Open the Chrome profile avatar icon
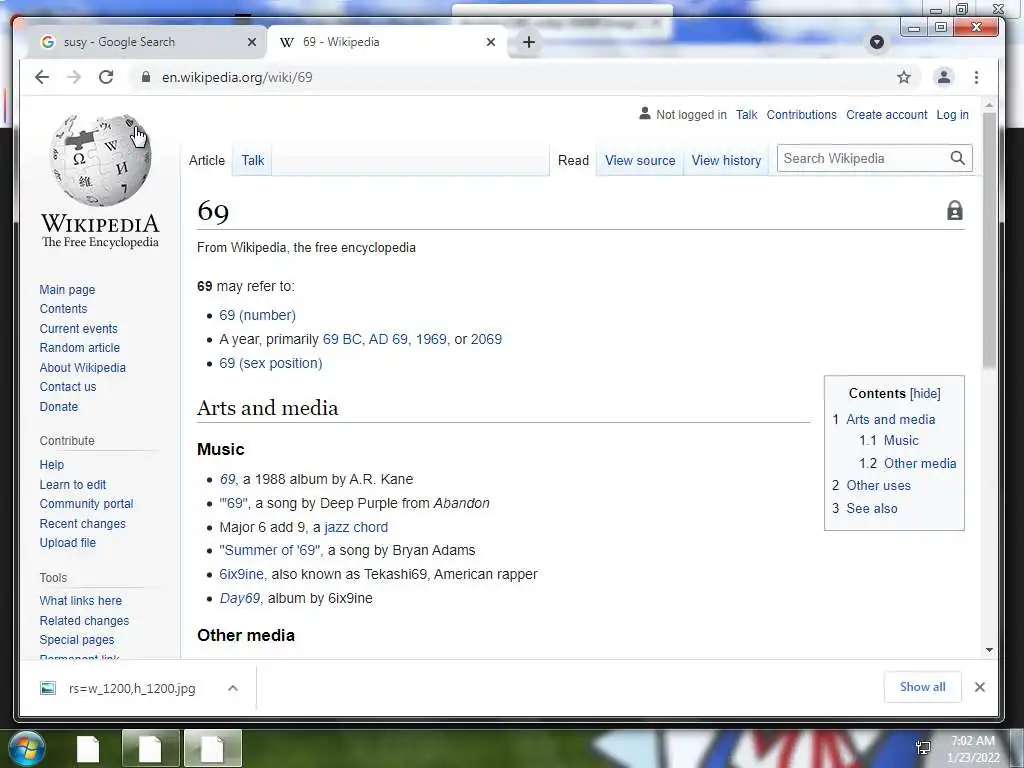 944,77
